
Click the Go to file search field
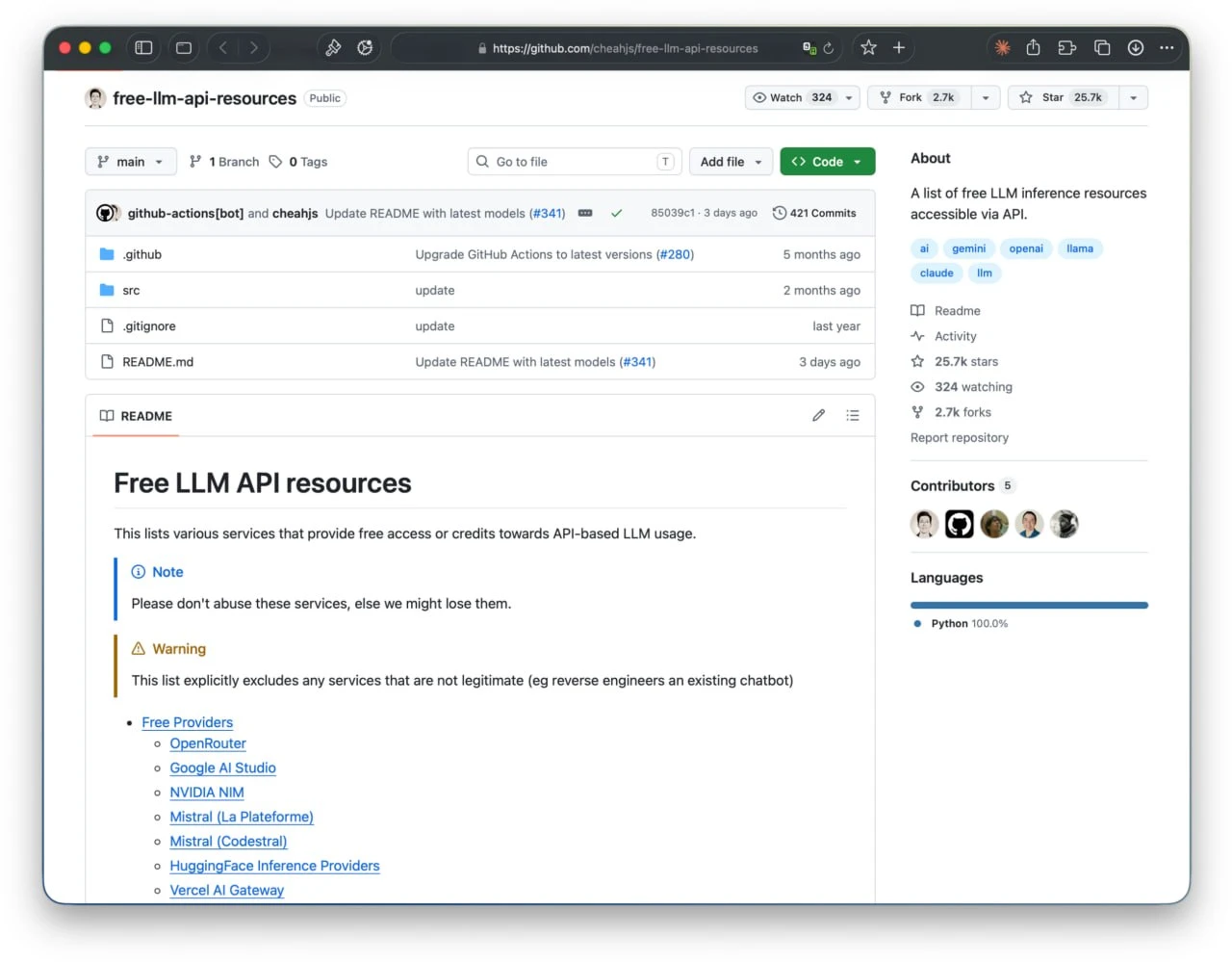tap(575, 162)
